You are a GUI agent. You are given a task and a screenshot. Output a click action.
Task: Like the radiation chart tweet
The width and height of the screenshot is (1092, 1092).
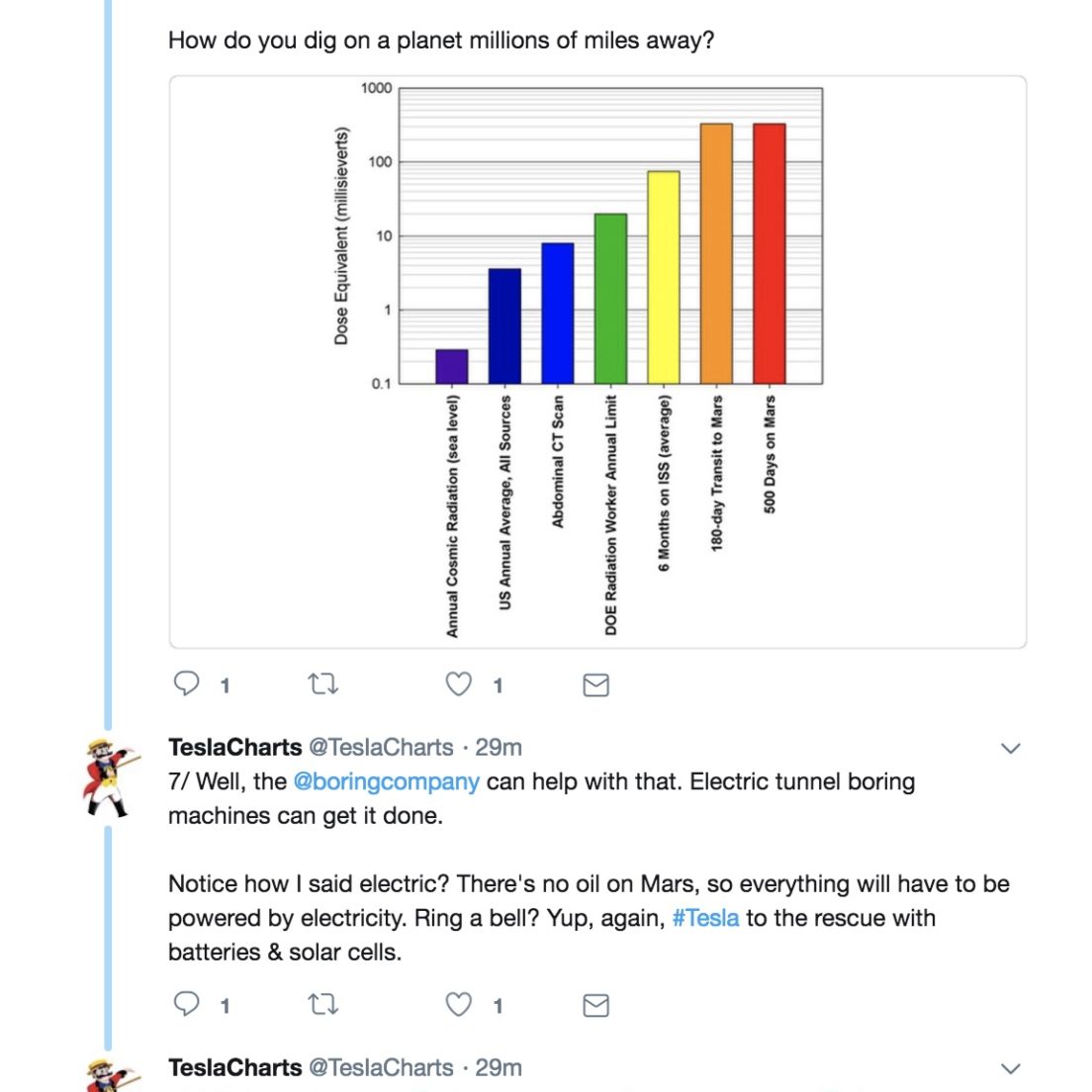point(458,683)
